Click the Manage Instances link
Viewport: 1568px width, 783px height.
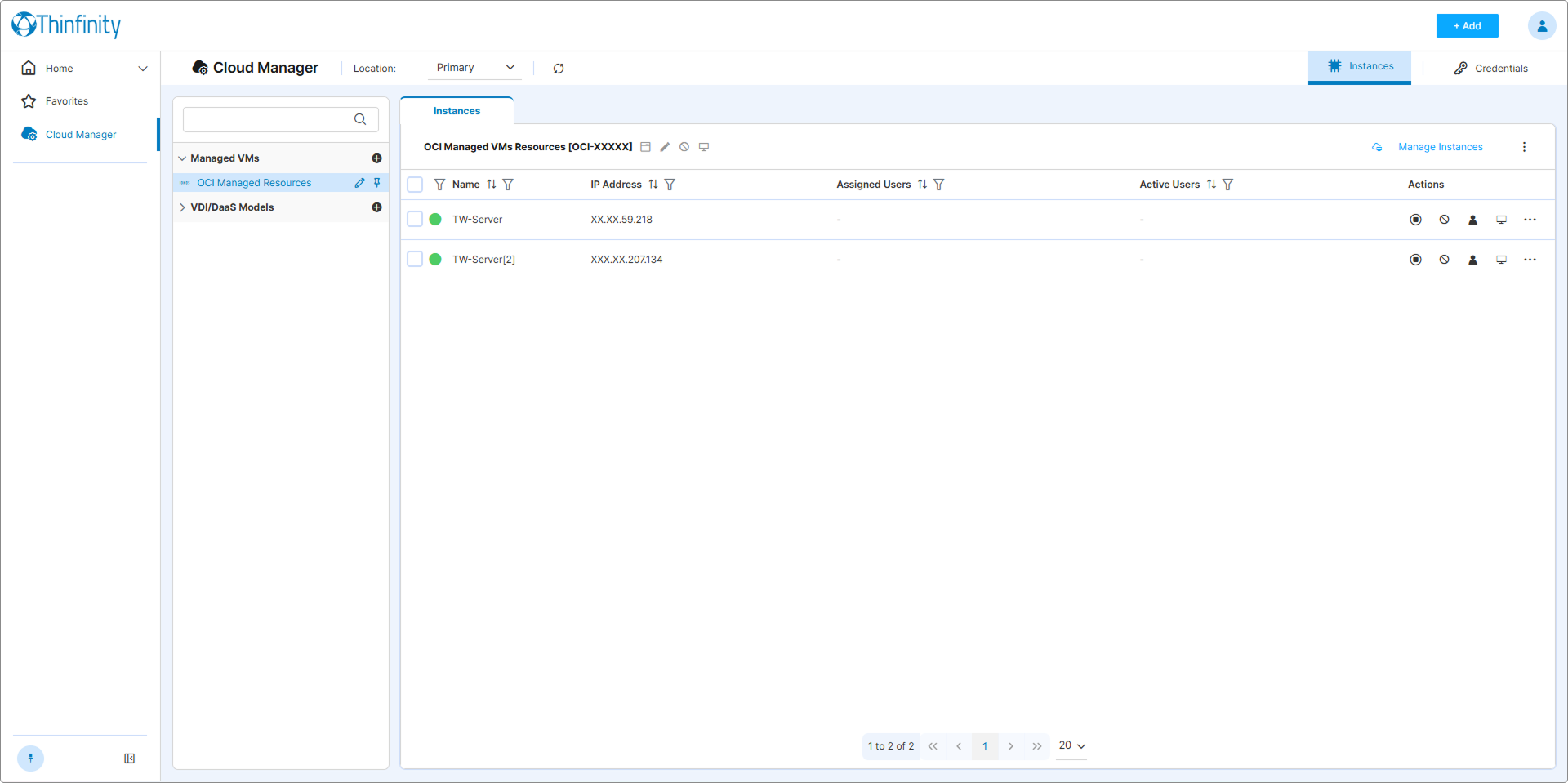[x=1441, y=147]
